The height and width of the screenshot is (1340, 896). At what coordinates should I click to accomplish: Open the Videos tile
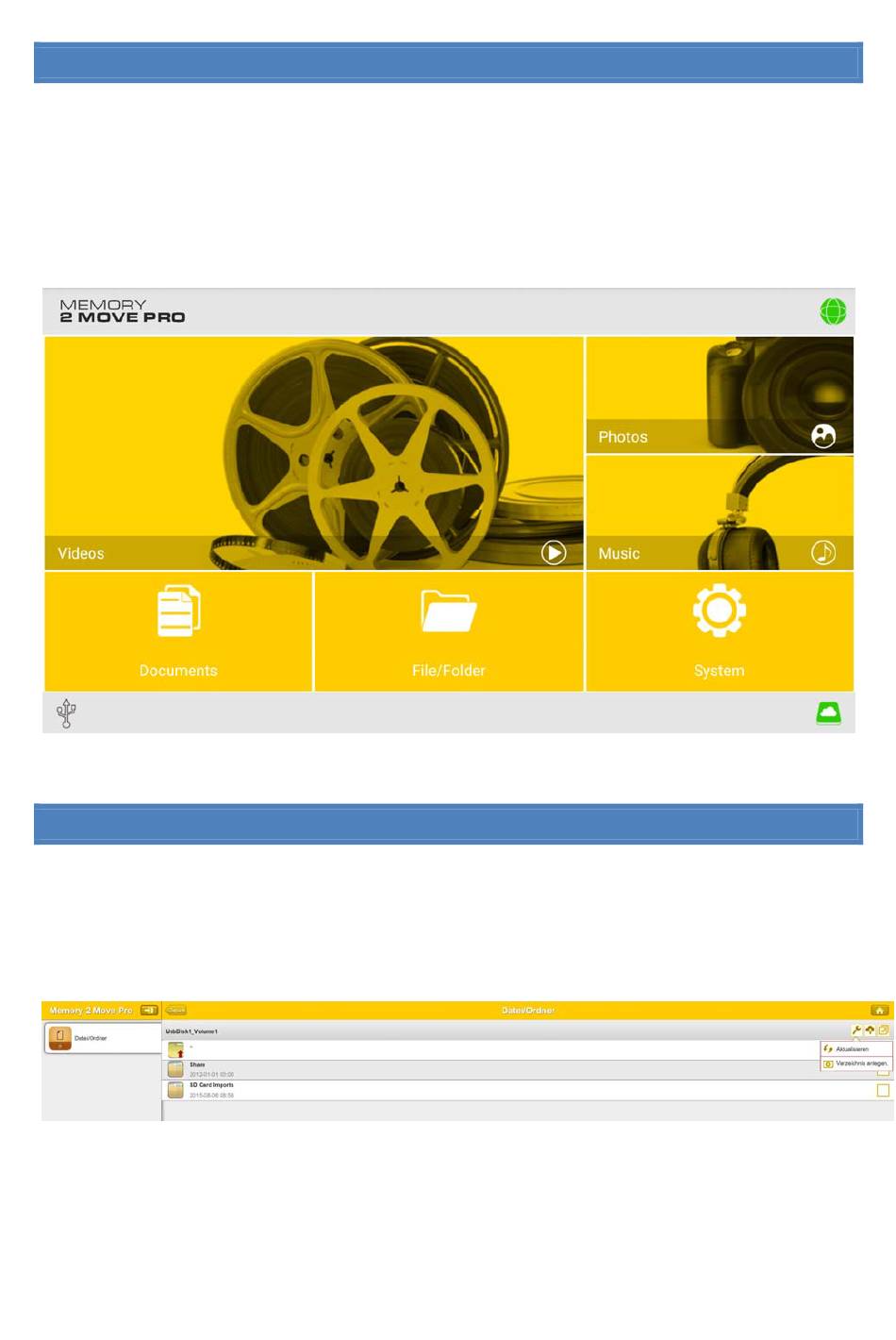314,453
